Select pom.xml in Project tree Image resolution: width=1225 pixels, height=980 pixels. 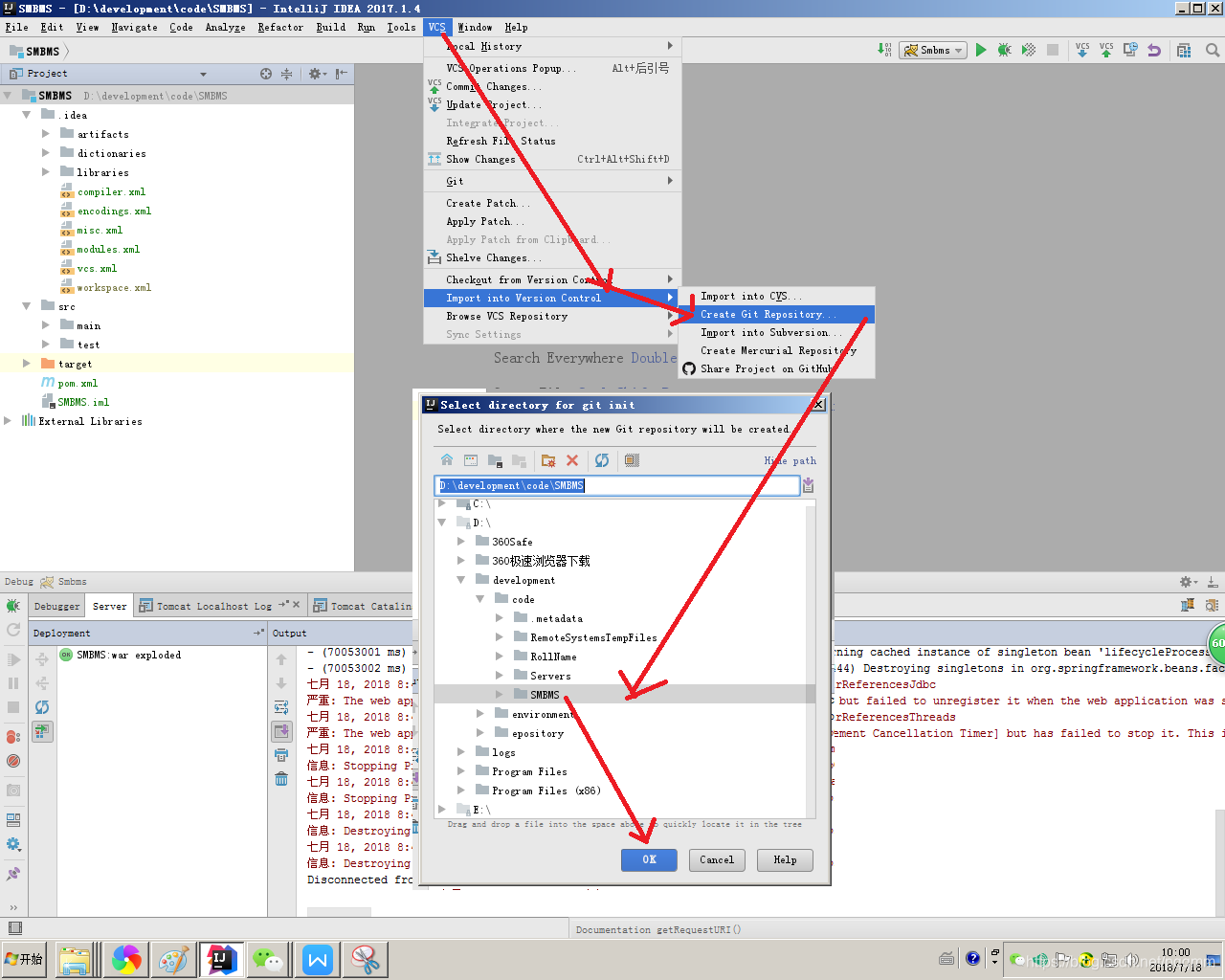coord(78,383)
